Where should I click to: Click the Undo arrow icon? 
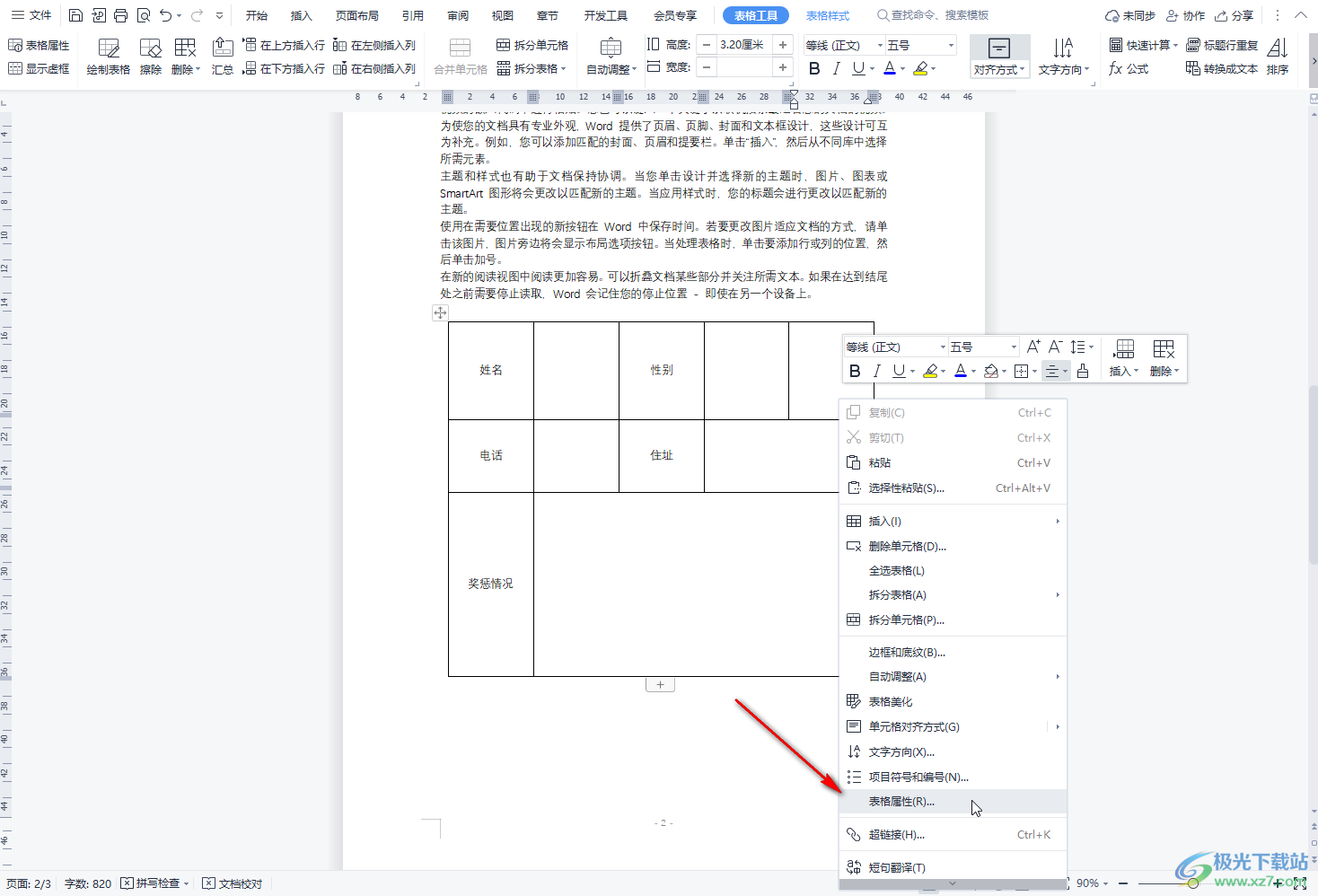tap(165, 15)
